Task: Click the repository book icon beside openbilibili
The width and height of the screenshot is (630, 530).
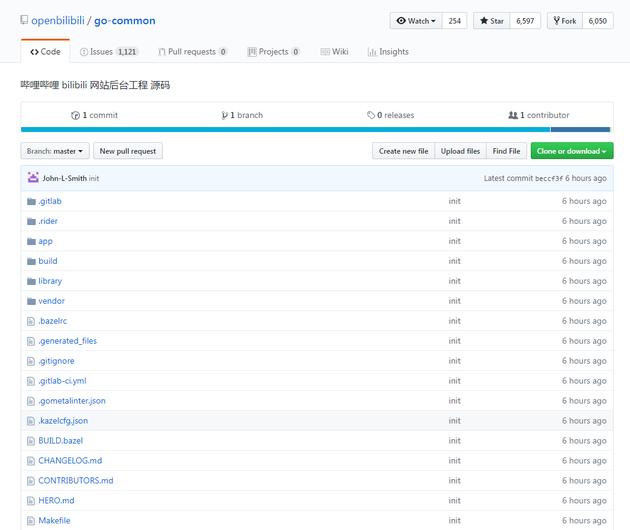Action: [24, 20]
